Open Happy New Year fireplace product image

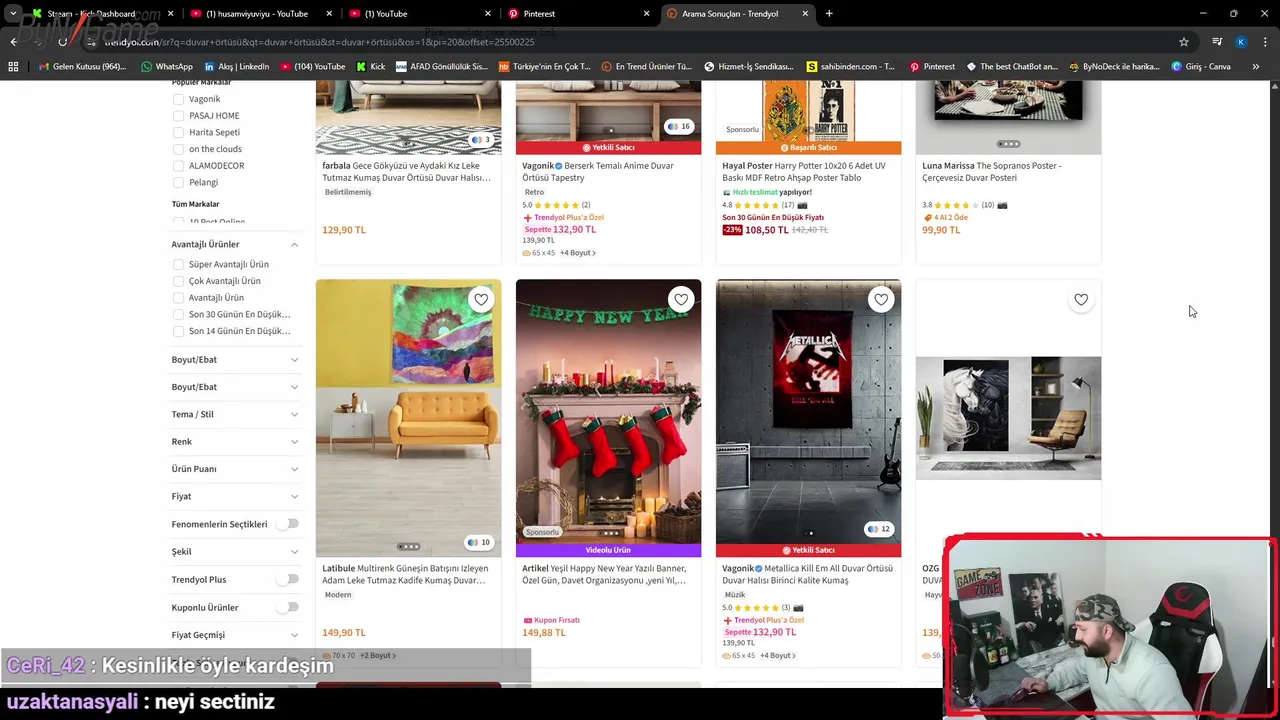pos(608,418)
